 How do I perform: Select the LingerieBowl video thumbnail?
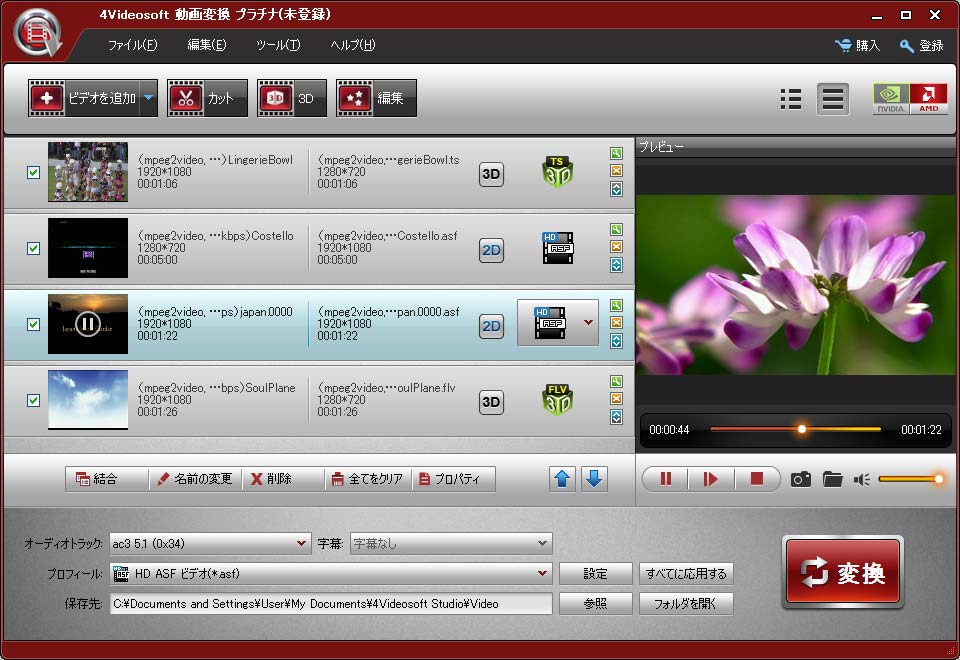point(88,172)
